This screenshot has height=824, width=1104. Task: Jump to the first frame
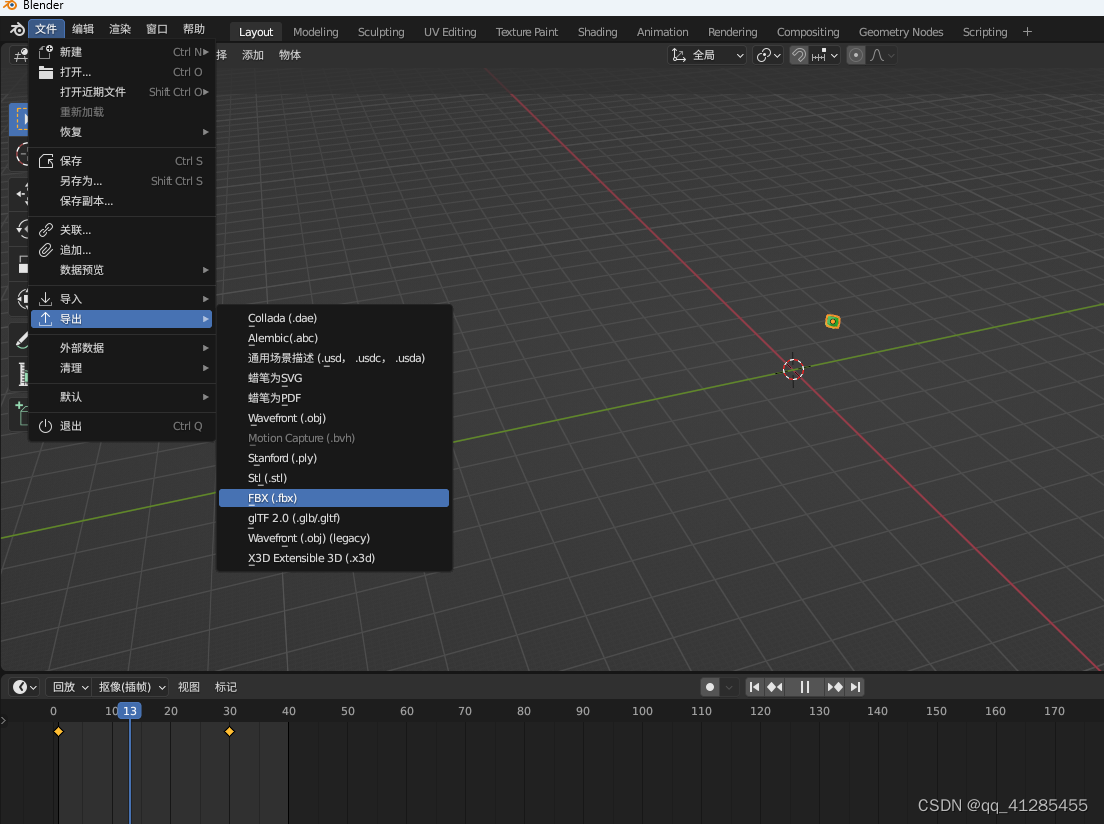click(x=755, y=687)
